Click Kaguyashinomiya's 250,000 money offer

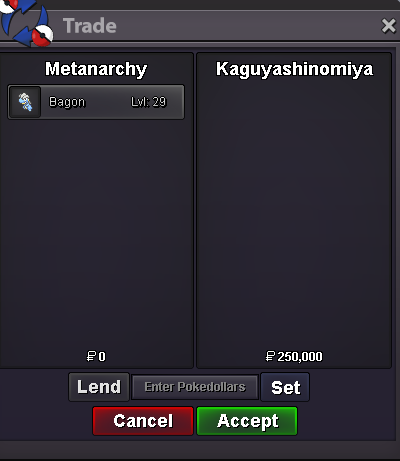[x=300, y=357]
